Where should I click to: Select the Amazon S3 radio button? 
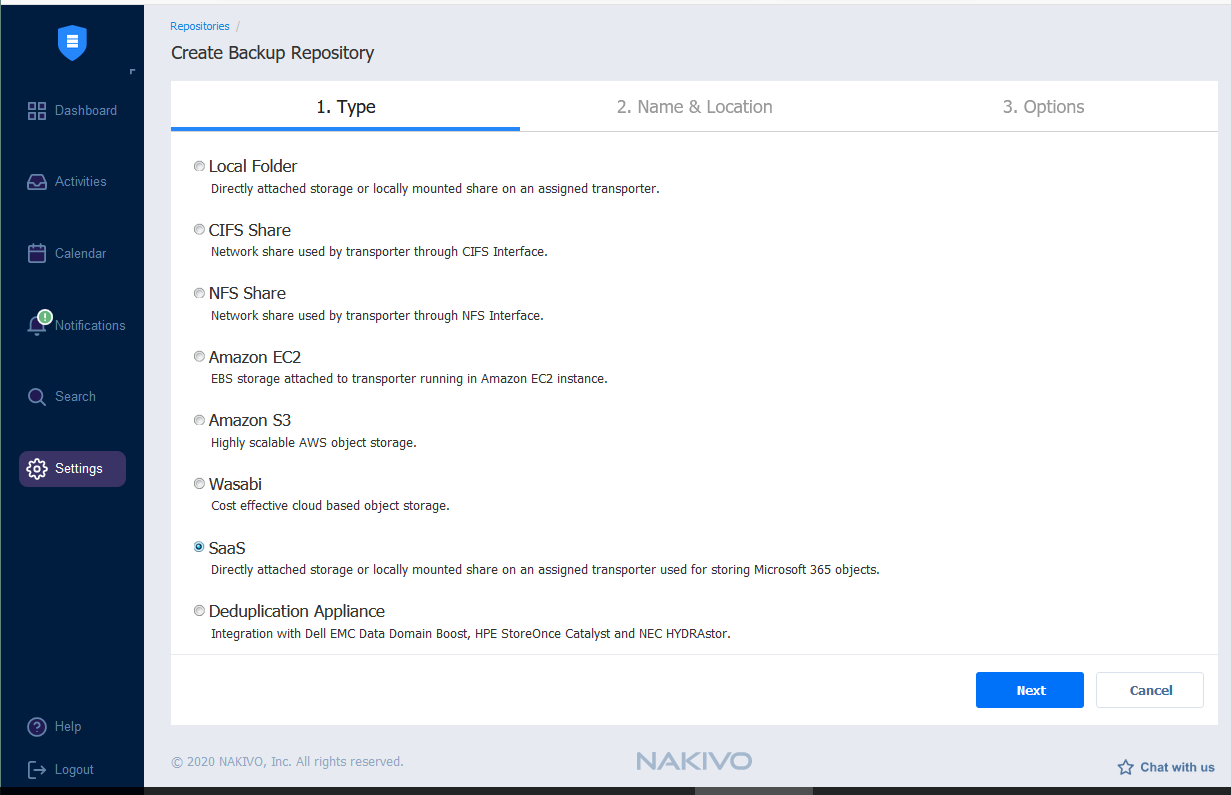point(199,420)
